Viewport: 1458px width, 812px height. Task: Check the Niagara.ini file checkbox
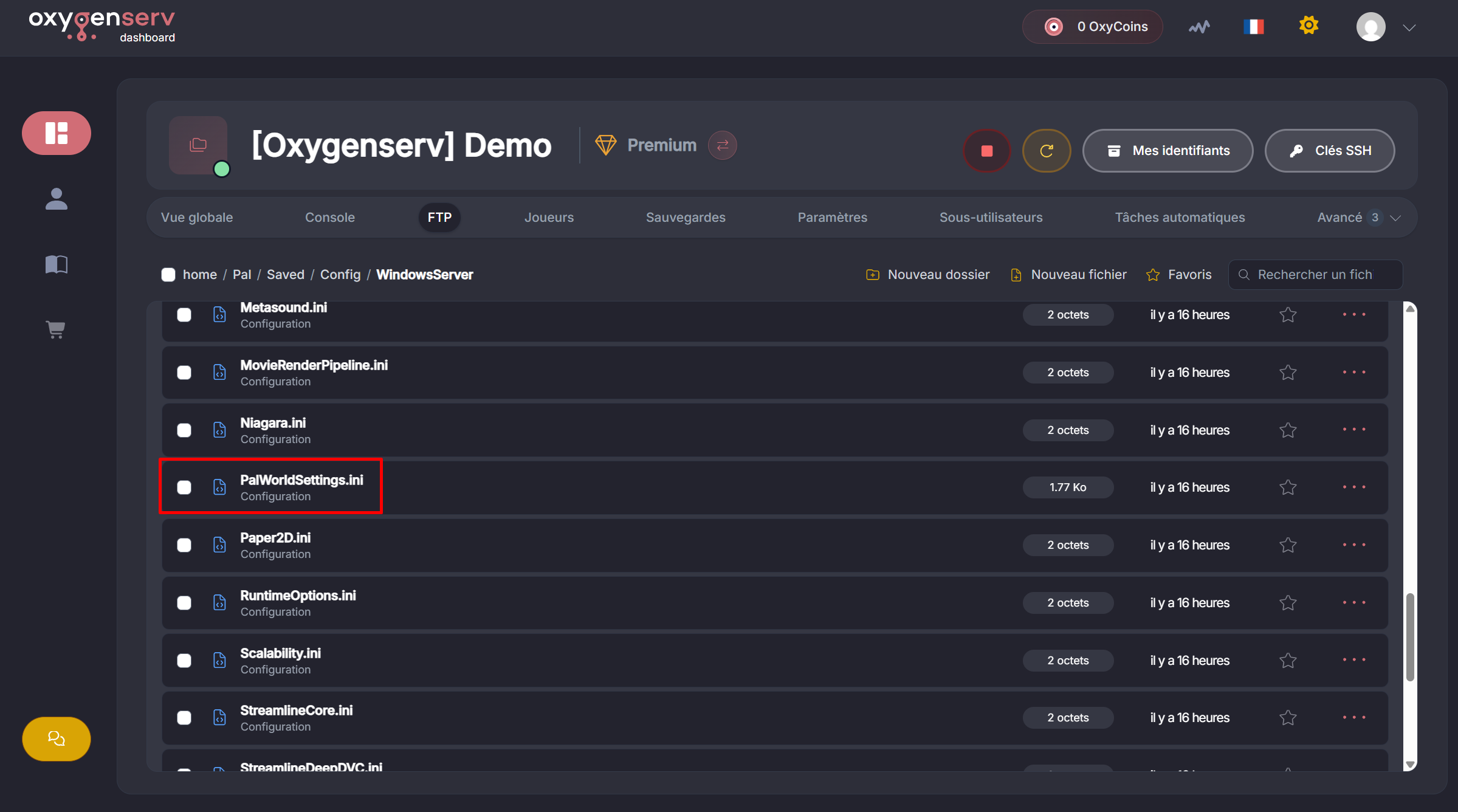(184, 430)
